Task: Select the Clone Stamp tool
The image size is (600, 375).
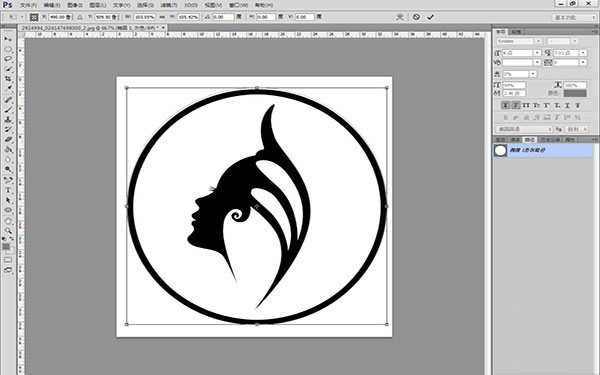Action: (x=8, y=120)
